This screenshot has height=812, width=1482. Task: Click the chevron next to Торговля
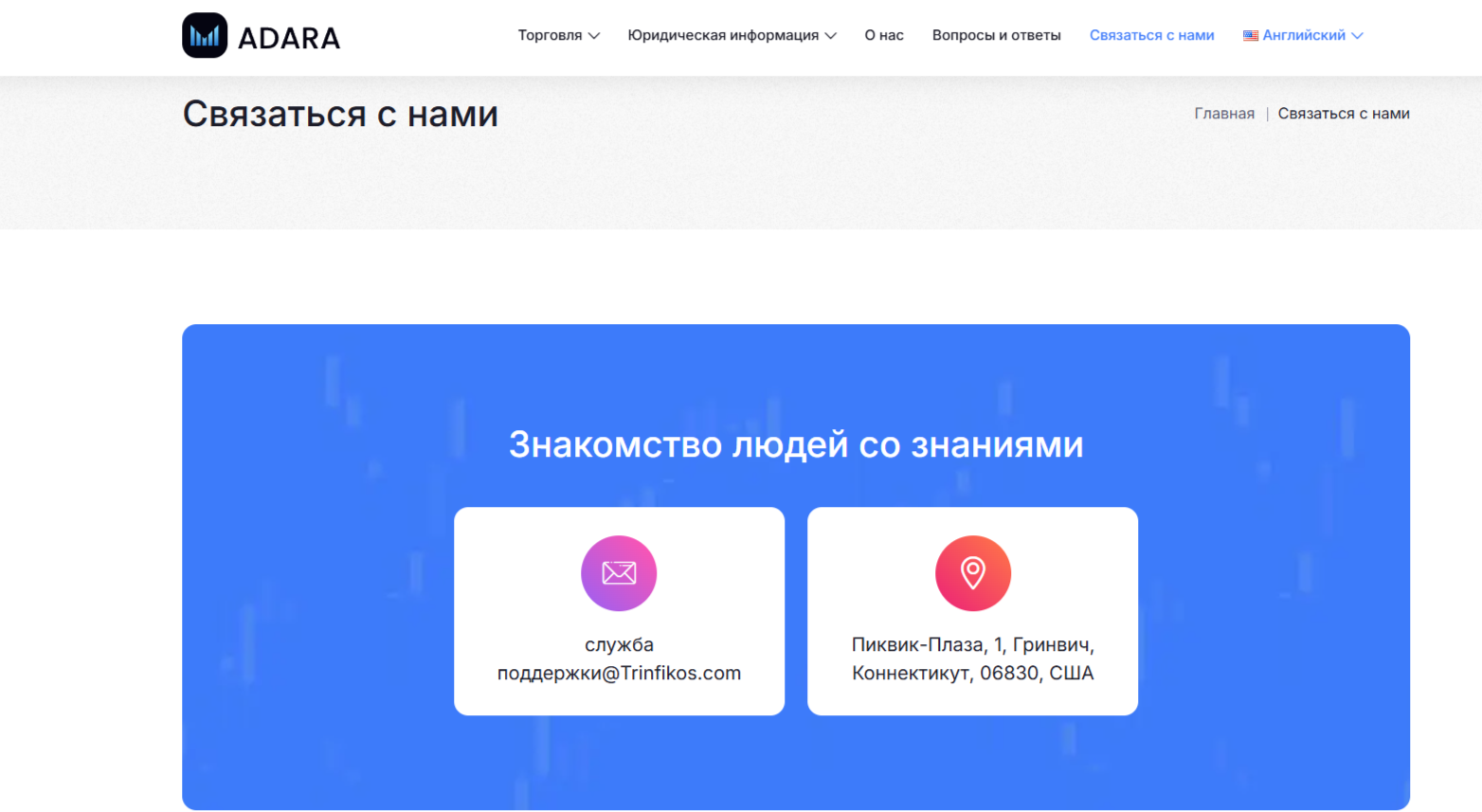click(596, 35)
